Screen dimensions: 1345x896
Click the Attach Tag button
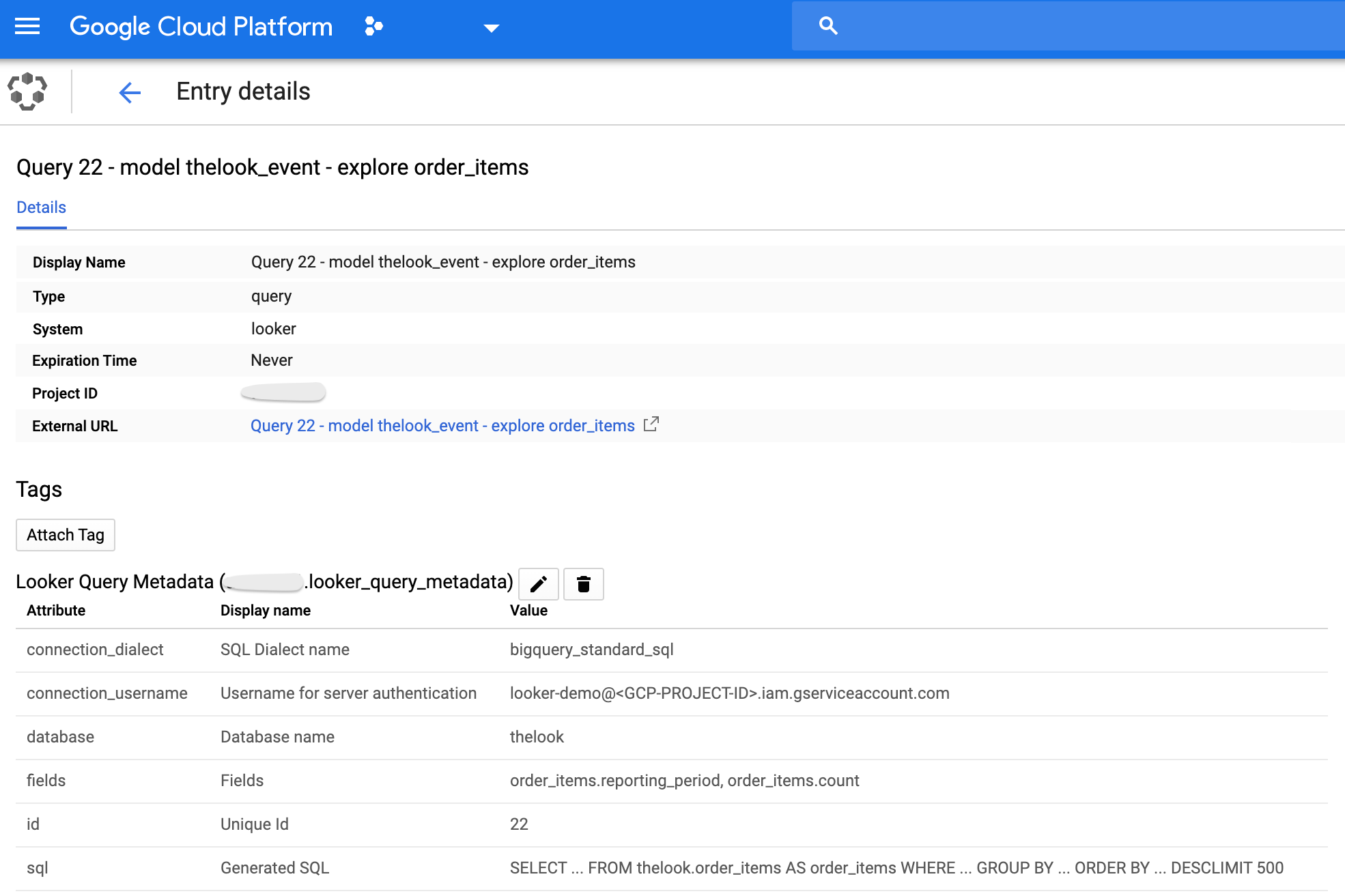coord(66,535)
